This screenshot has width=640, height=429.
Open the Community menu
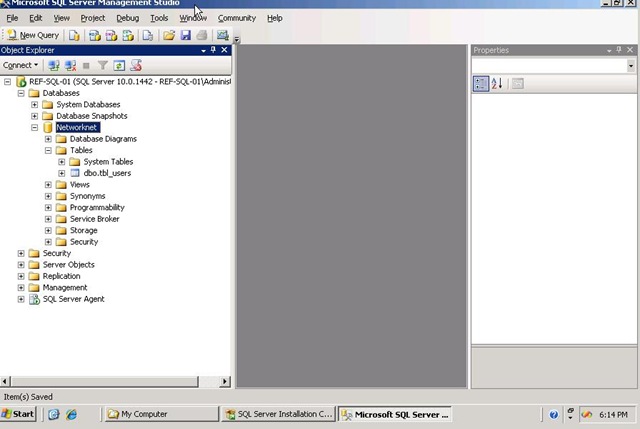[237, 18]
